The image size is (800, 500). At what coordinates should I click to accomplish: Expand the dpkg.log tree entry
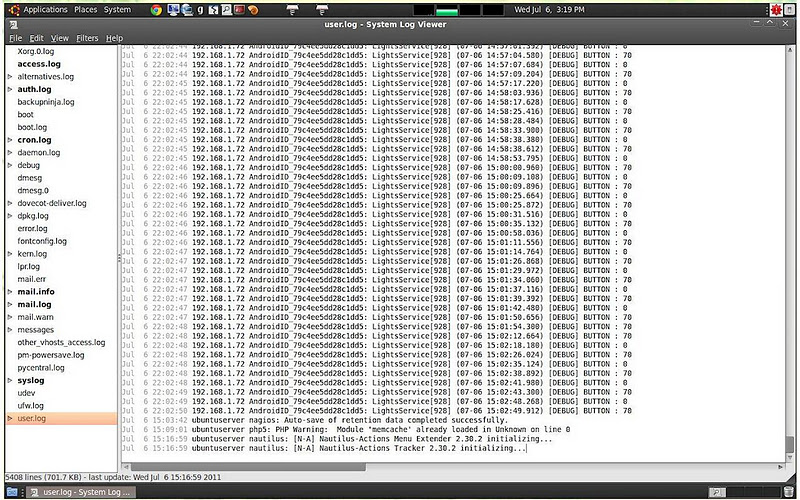10,216
